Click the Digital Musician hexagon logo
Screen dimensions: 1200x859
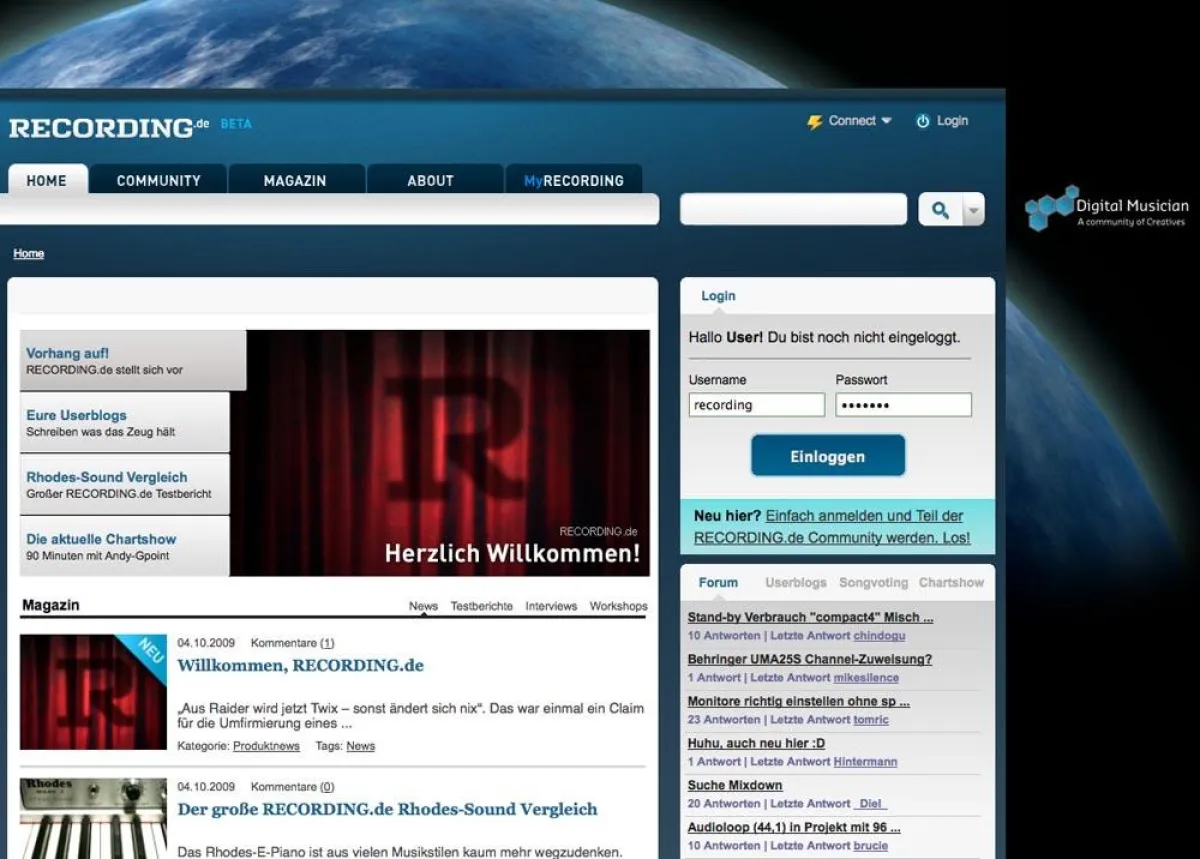(x=1049, y=207)
